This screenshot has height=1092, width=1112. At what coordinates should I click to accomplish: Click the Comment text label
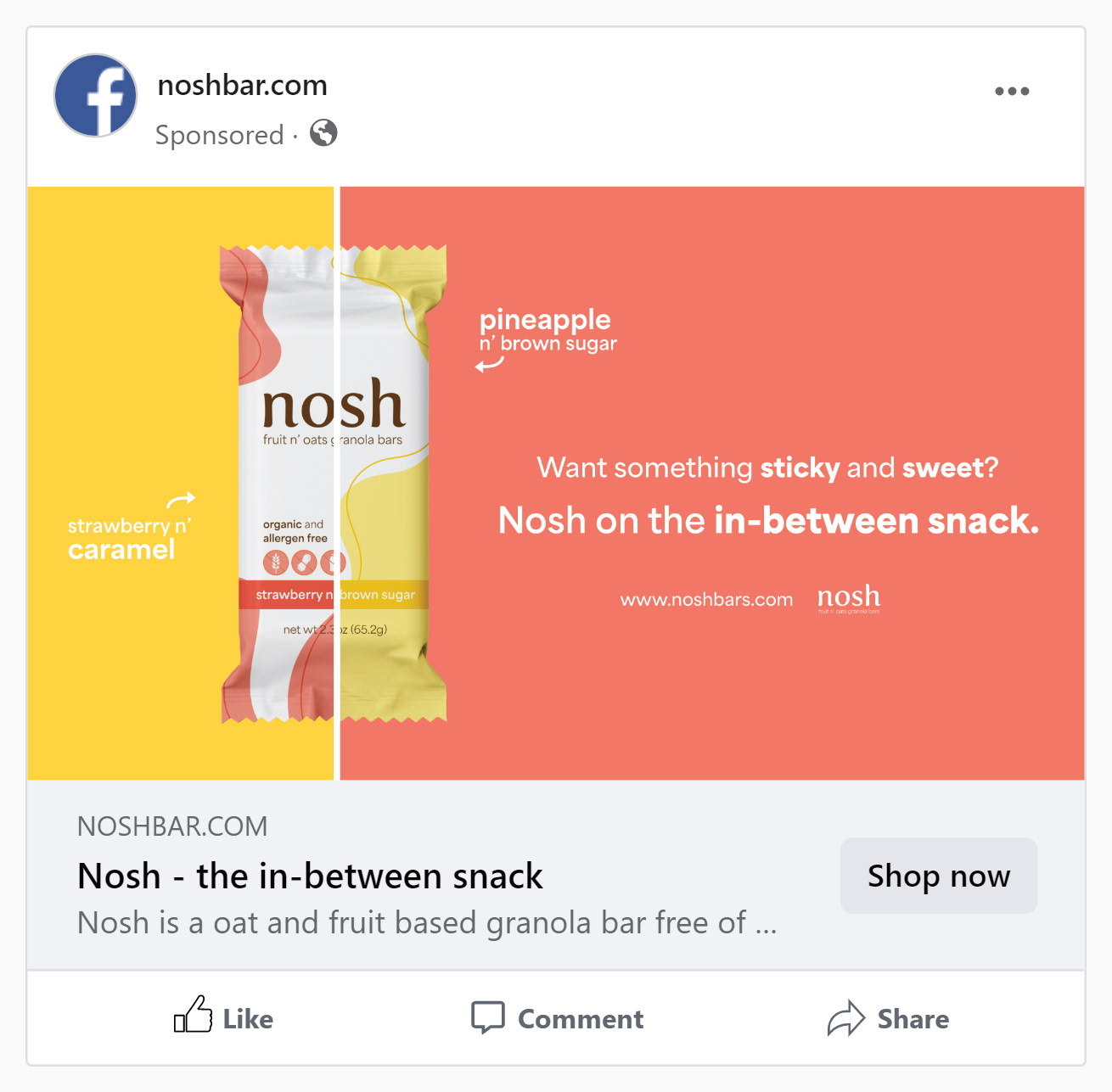581,1019
